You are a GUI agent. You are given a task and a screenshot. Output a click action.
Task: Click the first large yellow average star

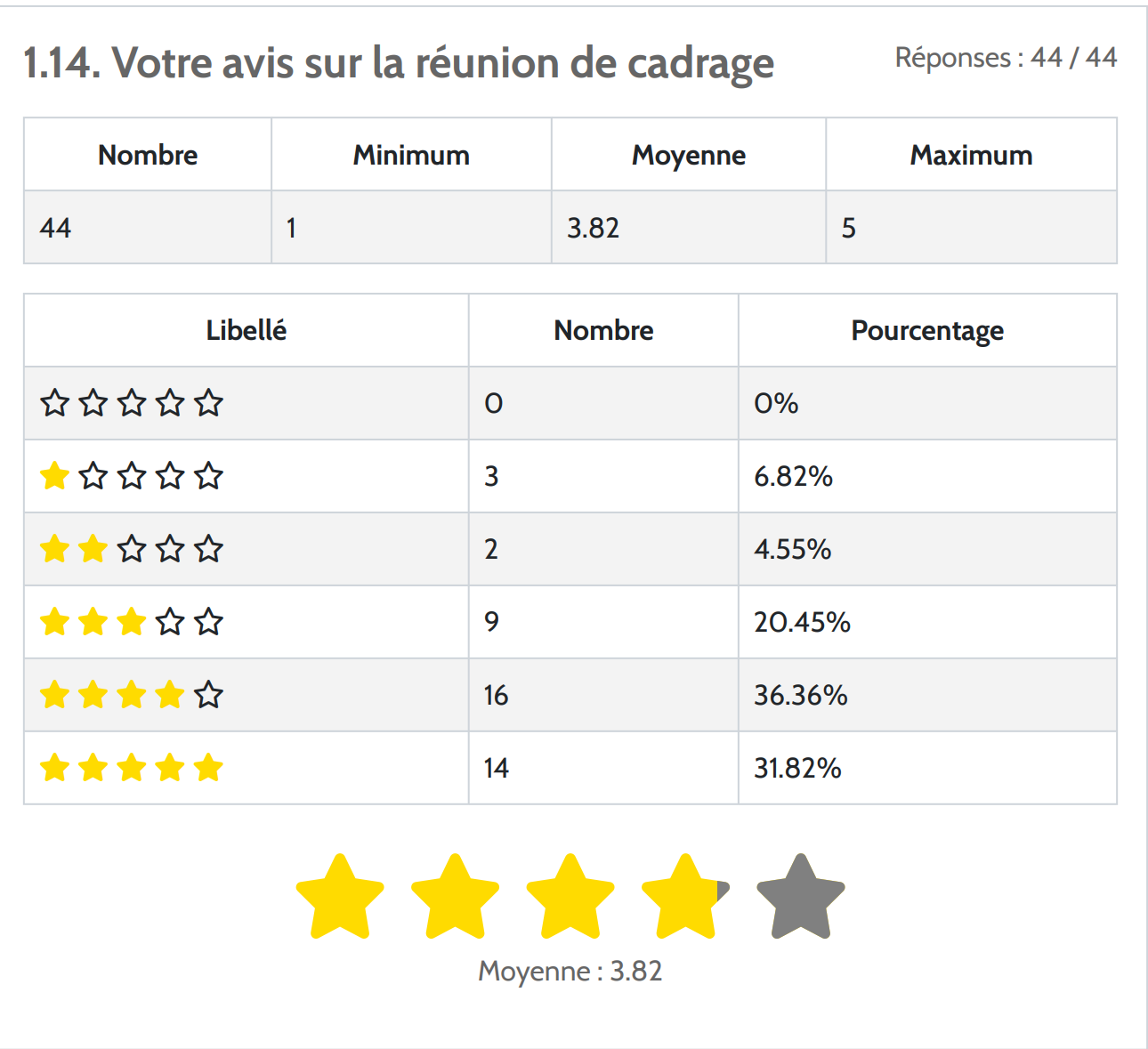pos(340,897)
